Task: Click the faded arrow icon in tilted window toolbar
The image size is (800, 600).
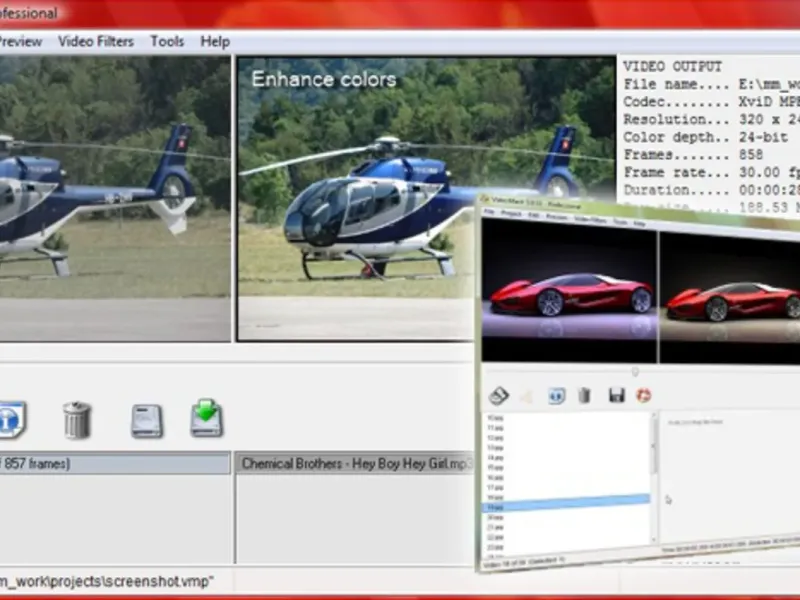Action: [527, 396]
